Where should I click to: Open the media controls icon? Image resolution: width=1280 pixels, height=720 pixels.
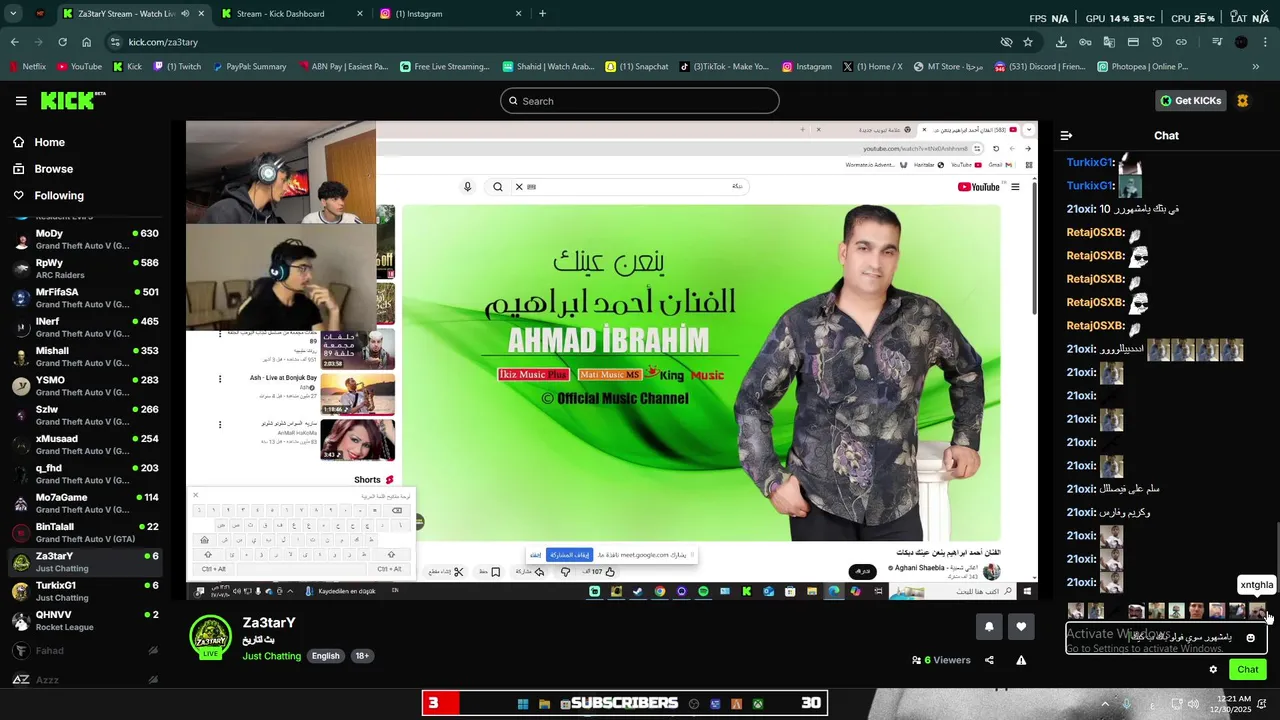coord(1217,42)
